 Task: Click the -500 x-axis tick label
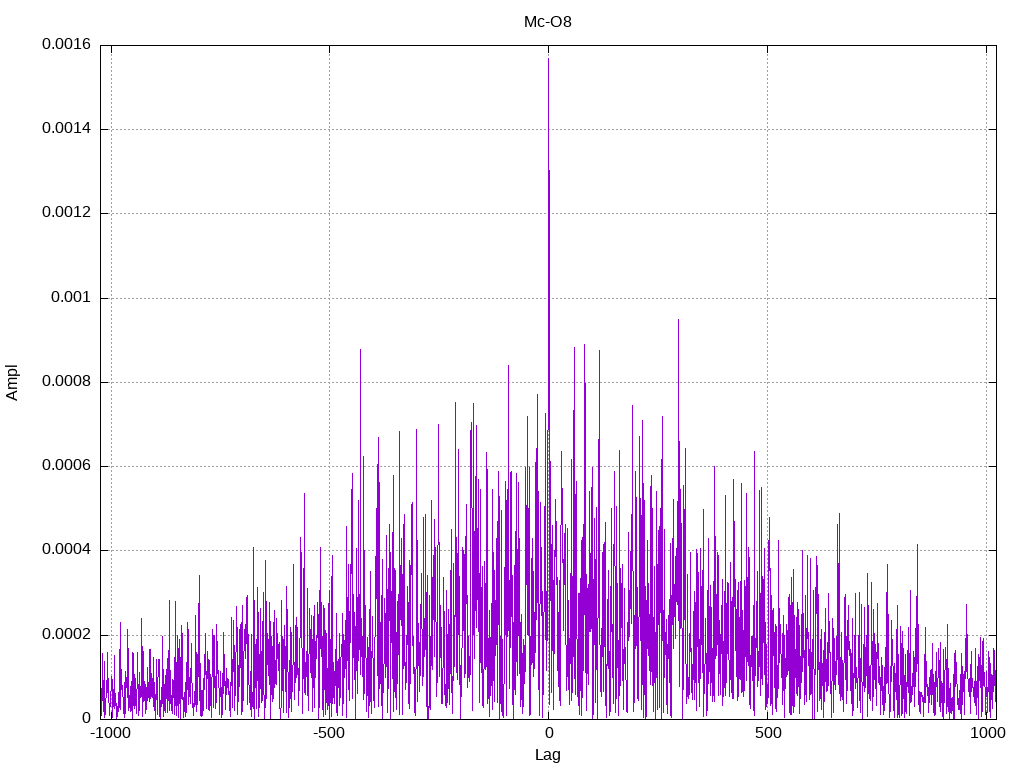click(x=328, y=733)
